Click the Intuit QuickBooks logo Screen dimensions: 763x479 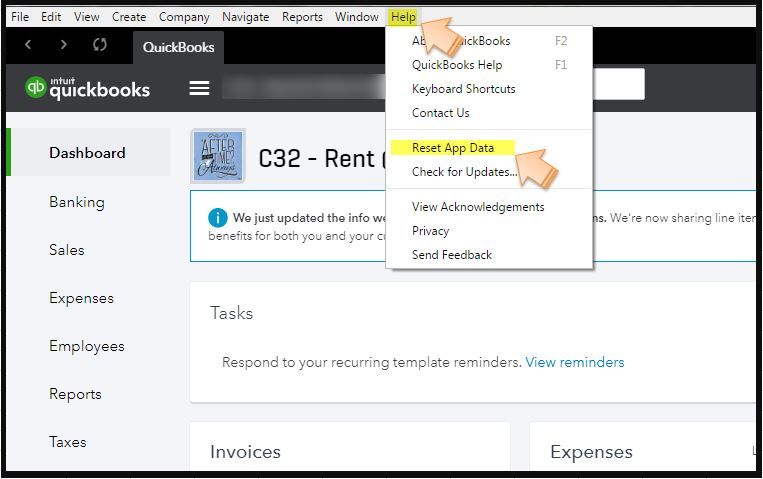tap(88, 88)
